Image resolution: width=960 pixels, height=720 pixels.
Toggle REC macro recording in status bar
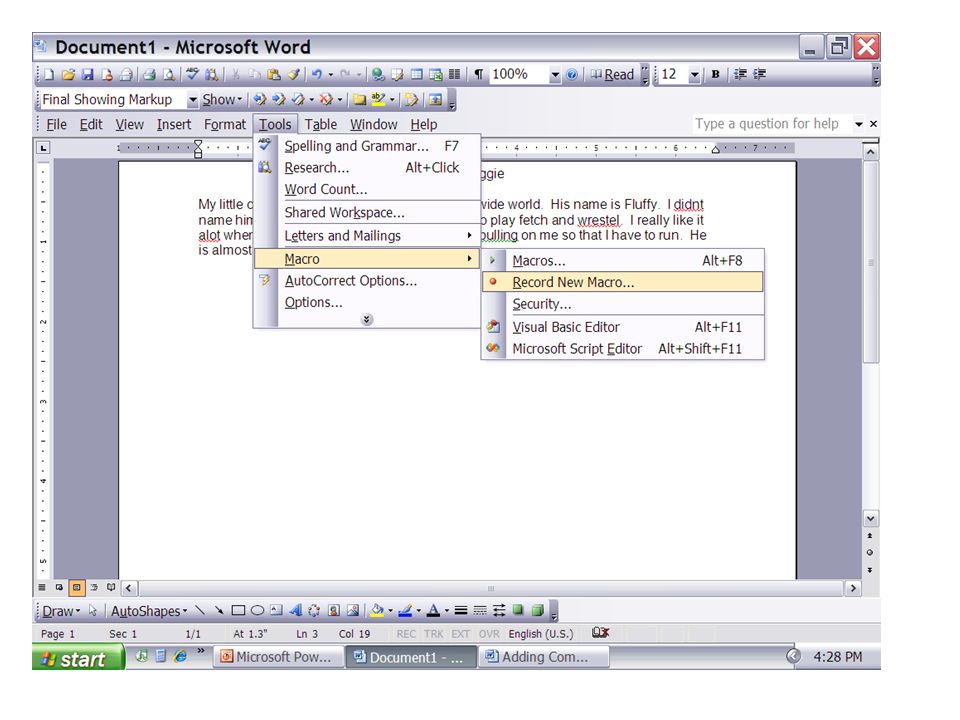point(406,634)
